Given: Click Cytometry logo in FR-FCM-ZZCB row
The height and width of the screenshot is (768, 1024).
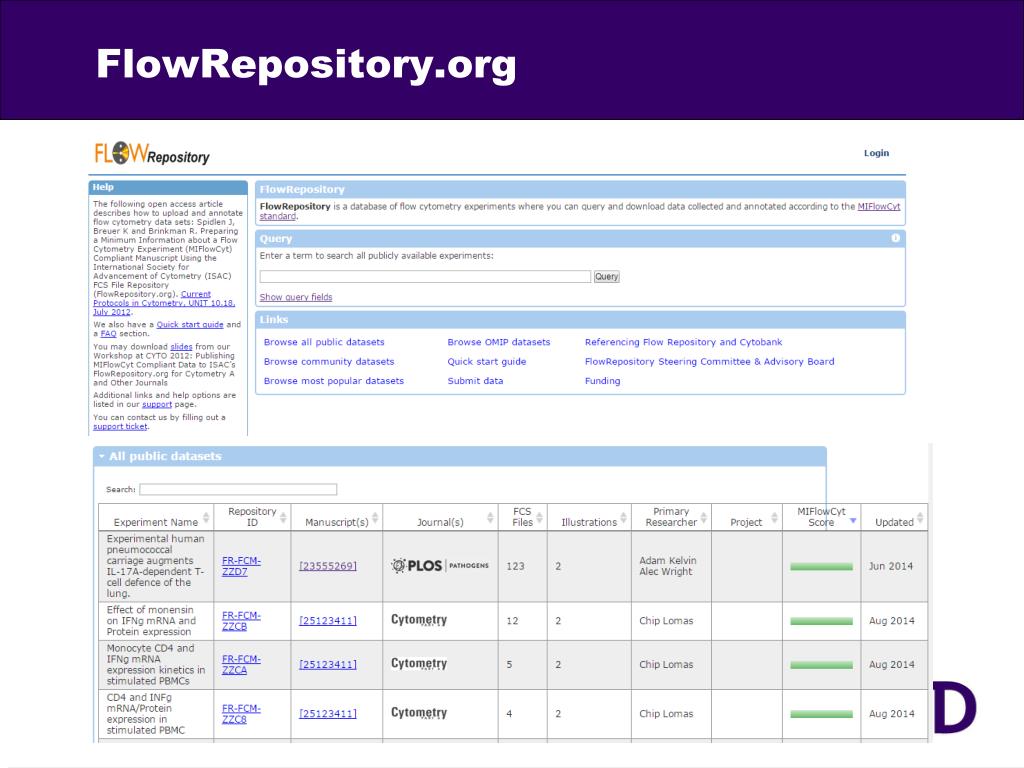Looking at the screenshot, I should tap(419, 620).
